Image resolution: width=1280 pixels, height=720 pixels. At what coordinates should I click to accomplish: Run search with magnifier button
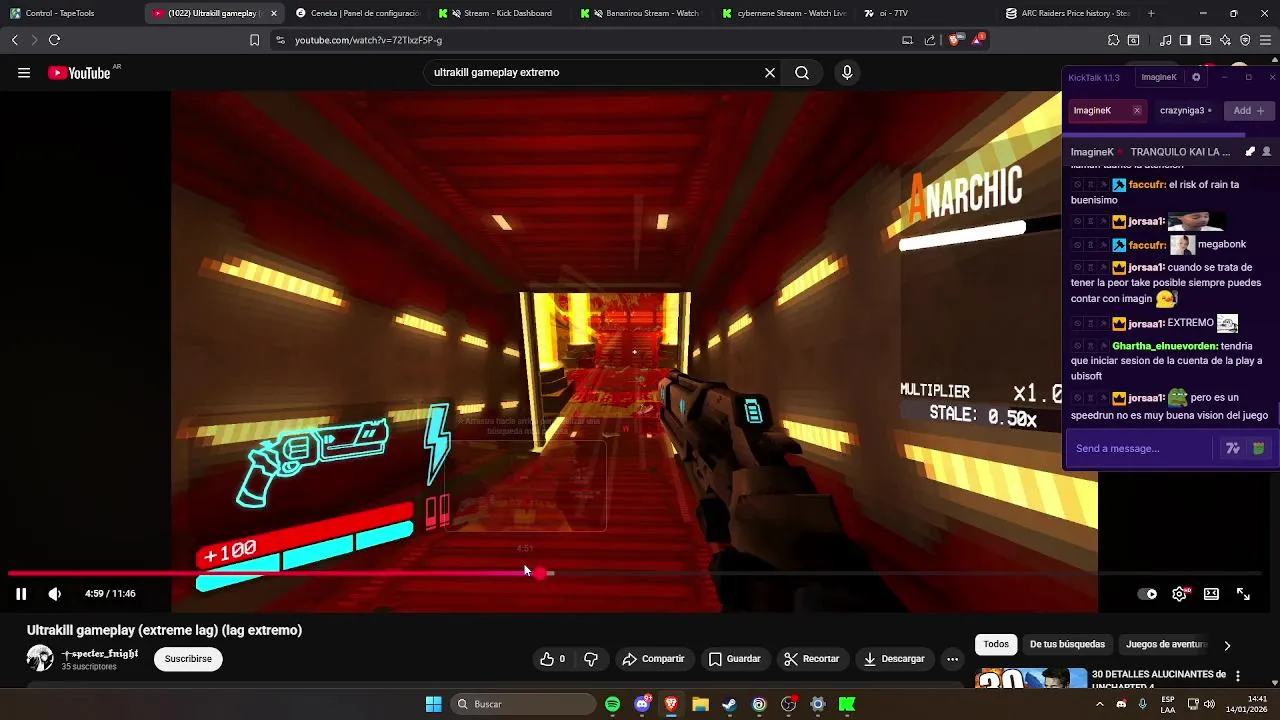[802, 73]
